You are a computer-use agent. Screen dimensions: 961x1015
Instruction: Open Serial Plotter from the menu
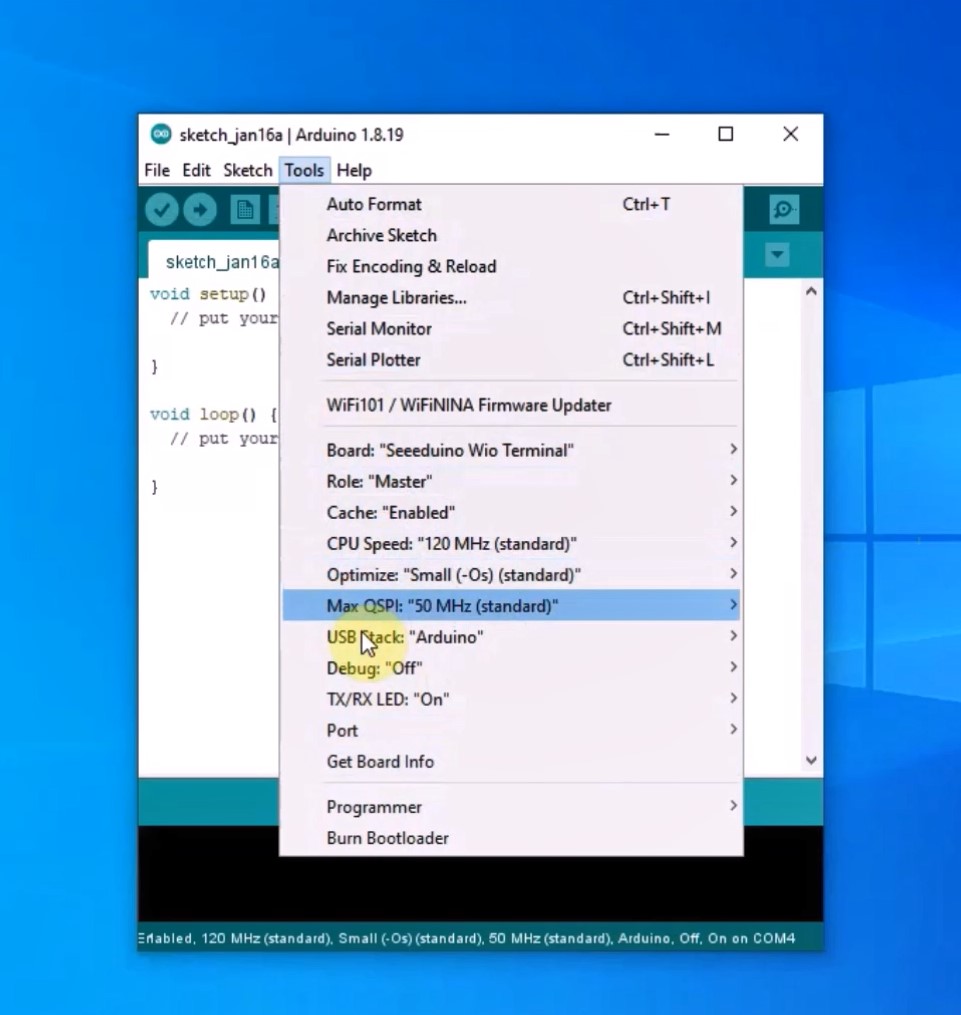coord(373,360)
